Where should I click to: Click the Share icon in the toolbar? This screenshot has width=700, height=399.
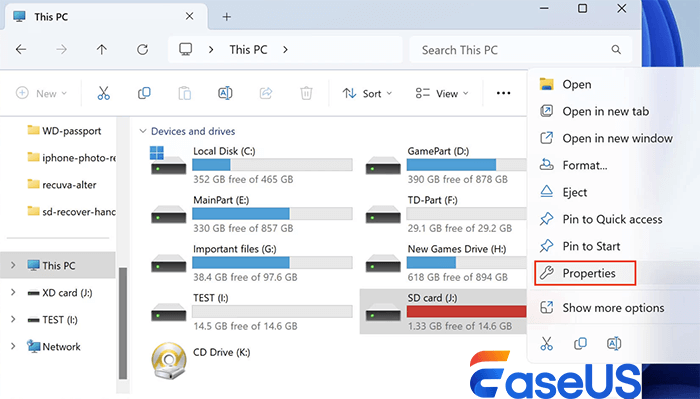pyautogui.click(x=266, y=93)
